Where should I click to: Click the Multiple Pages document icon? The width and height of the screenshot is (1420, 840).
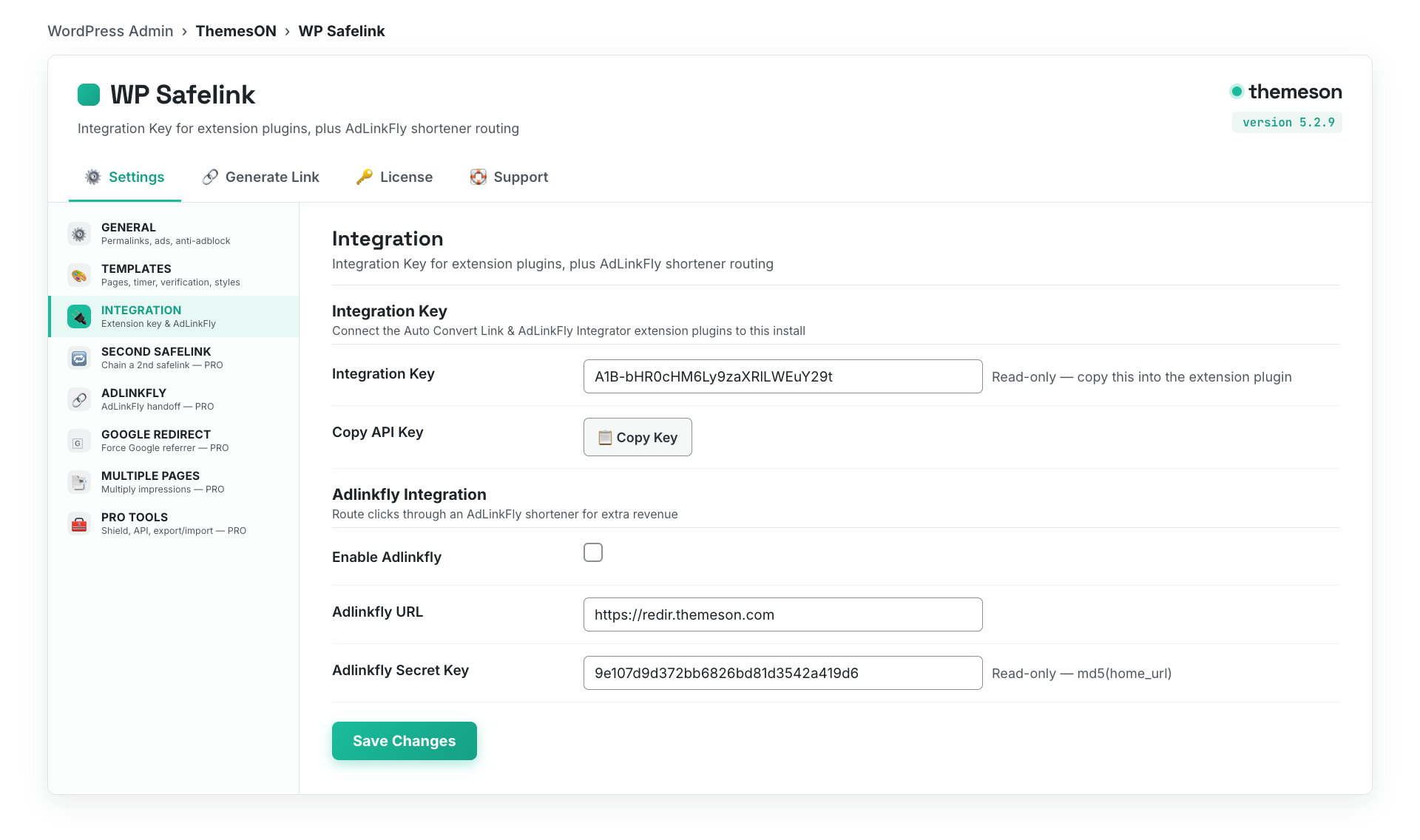79,482
